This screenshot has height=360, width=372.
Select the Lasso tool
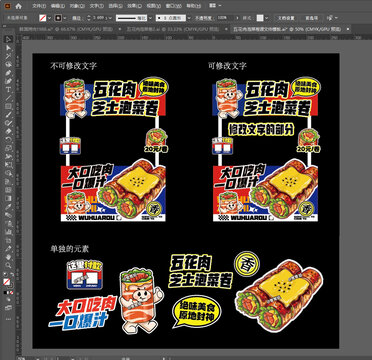click(8, 64)
